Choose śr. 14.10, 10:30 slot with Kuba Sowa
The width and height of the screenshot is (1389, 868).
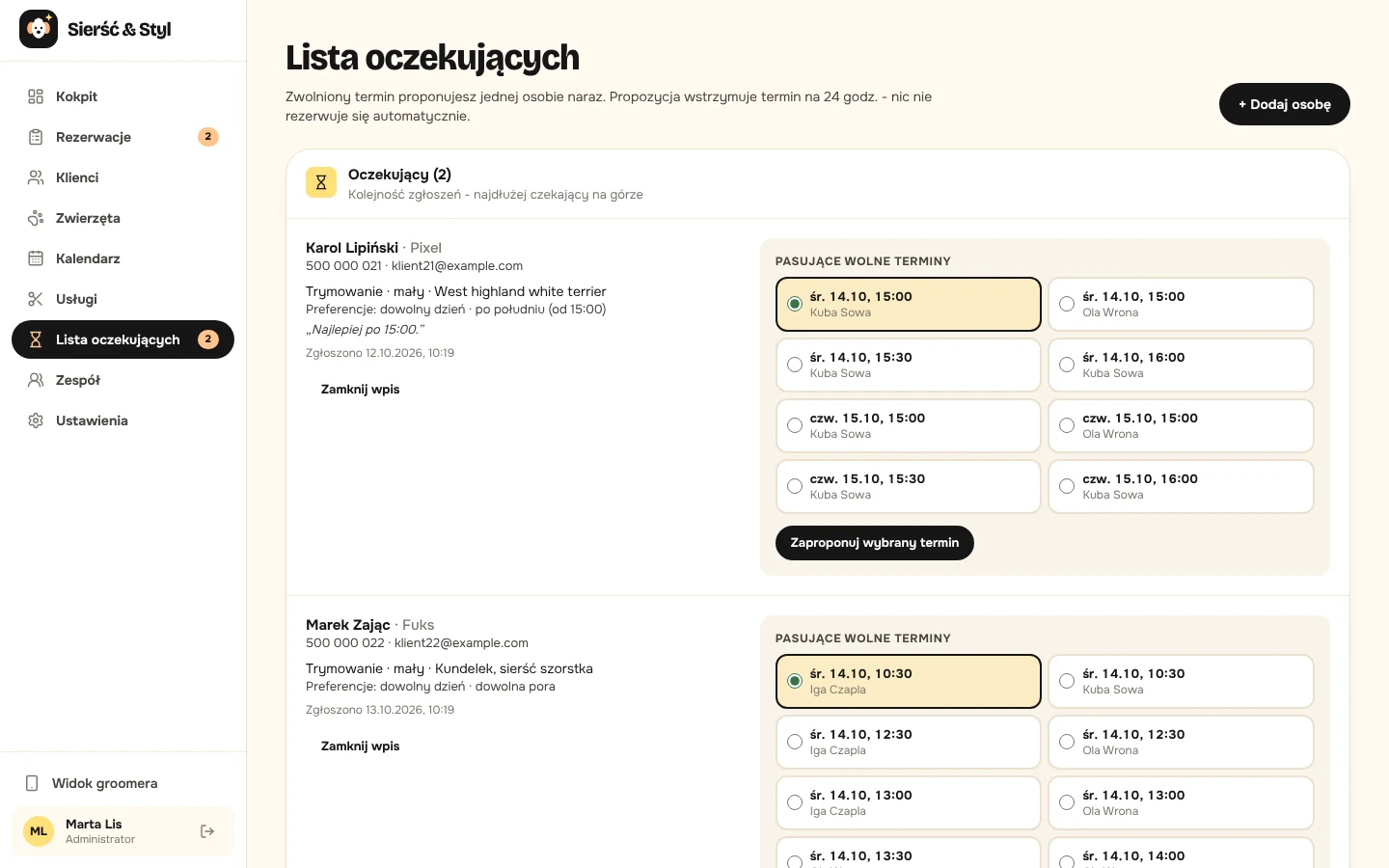1181,681
